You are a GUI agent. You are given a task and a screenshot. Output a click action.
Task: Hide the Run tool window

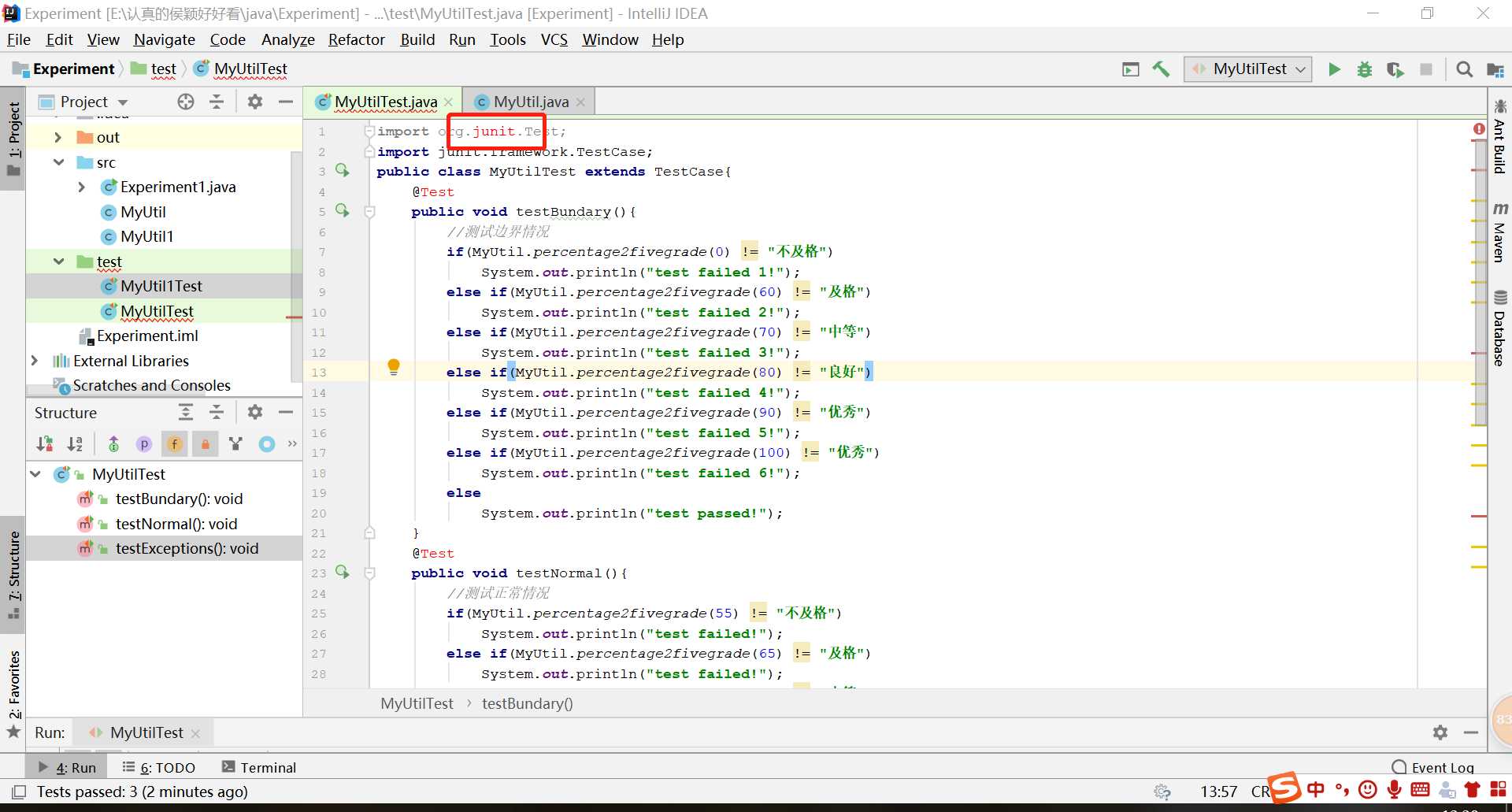coord(1470,732)
